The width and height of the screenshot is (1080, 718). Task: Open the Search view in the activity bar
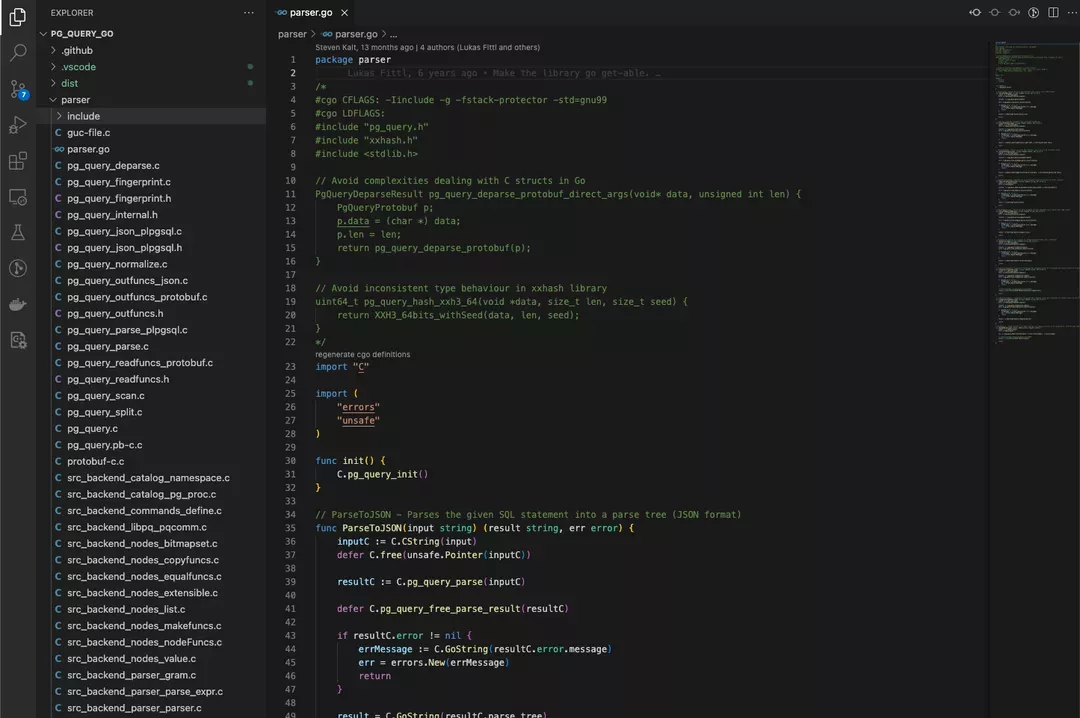tap(18, 53)
